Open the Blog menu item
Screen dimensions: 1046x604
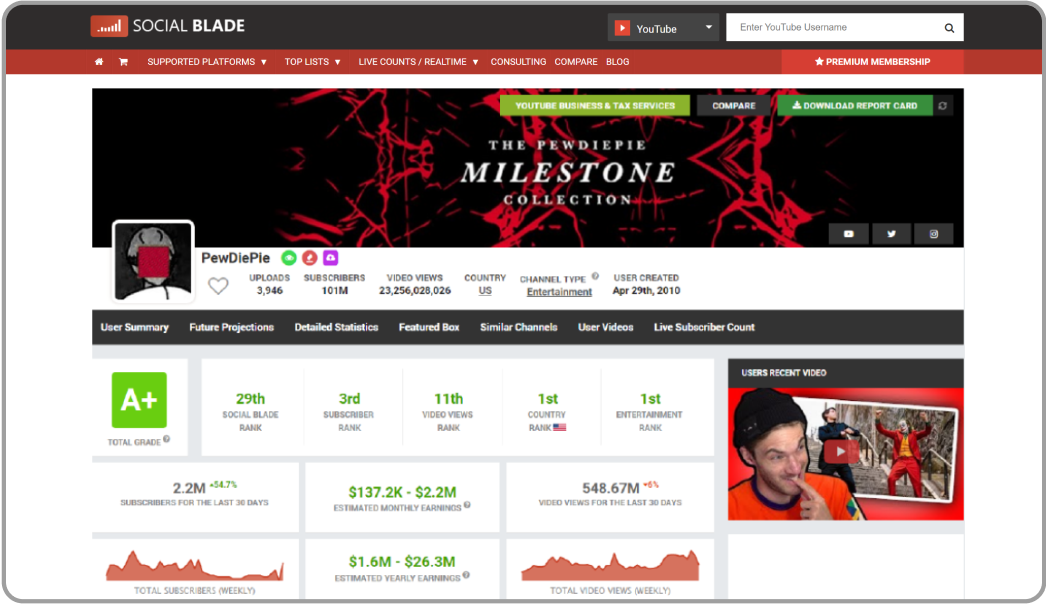click(x=618, y=62)
